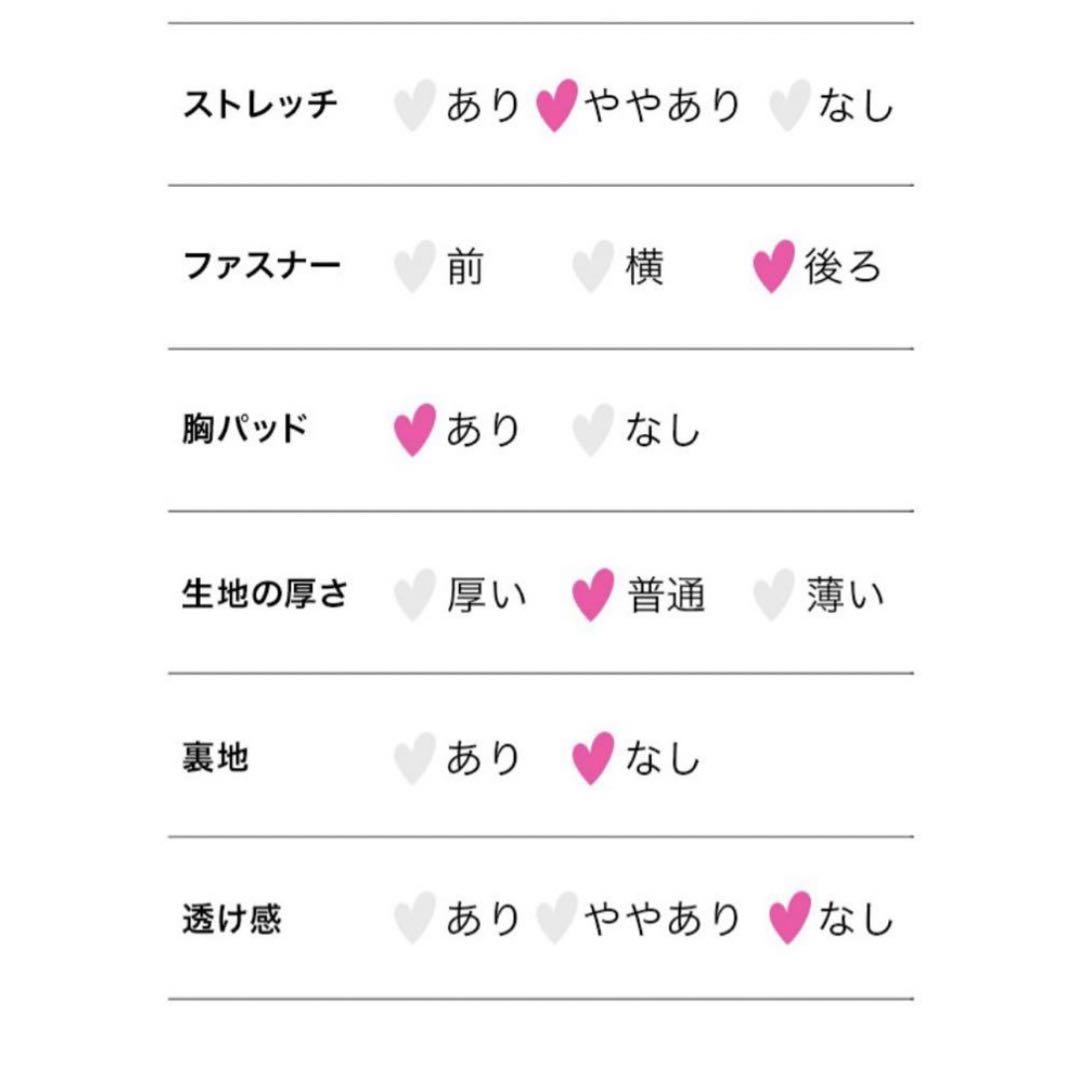Image resolution: width=1080 pixels, height=1080 pixels.
Task: Click the pink heart beside 後ろ in ファスナー
Action: click(x=774, y=267)
